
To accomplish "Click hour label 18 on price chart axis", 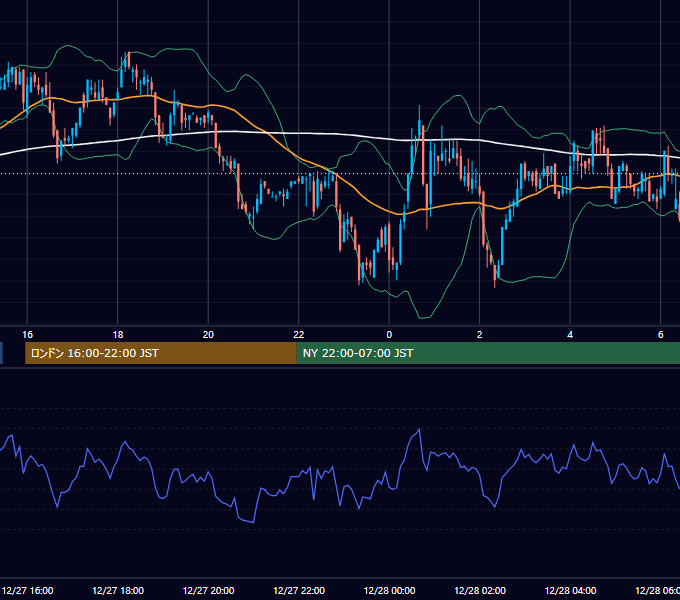I will (x=118, y=335).
